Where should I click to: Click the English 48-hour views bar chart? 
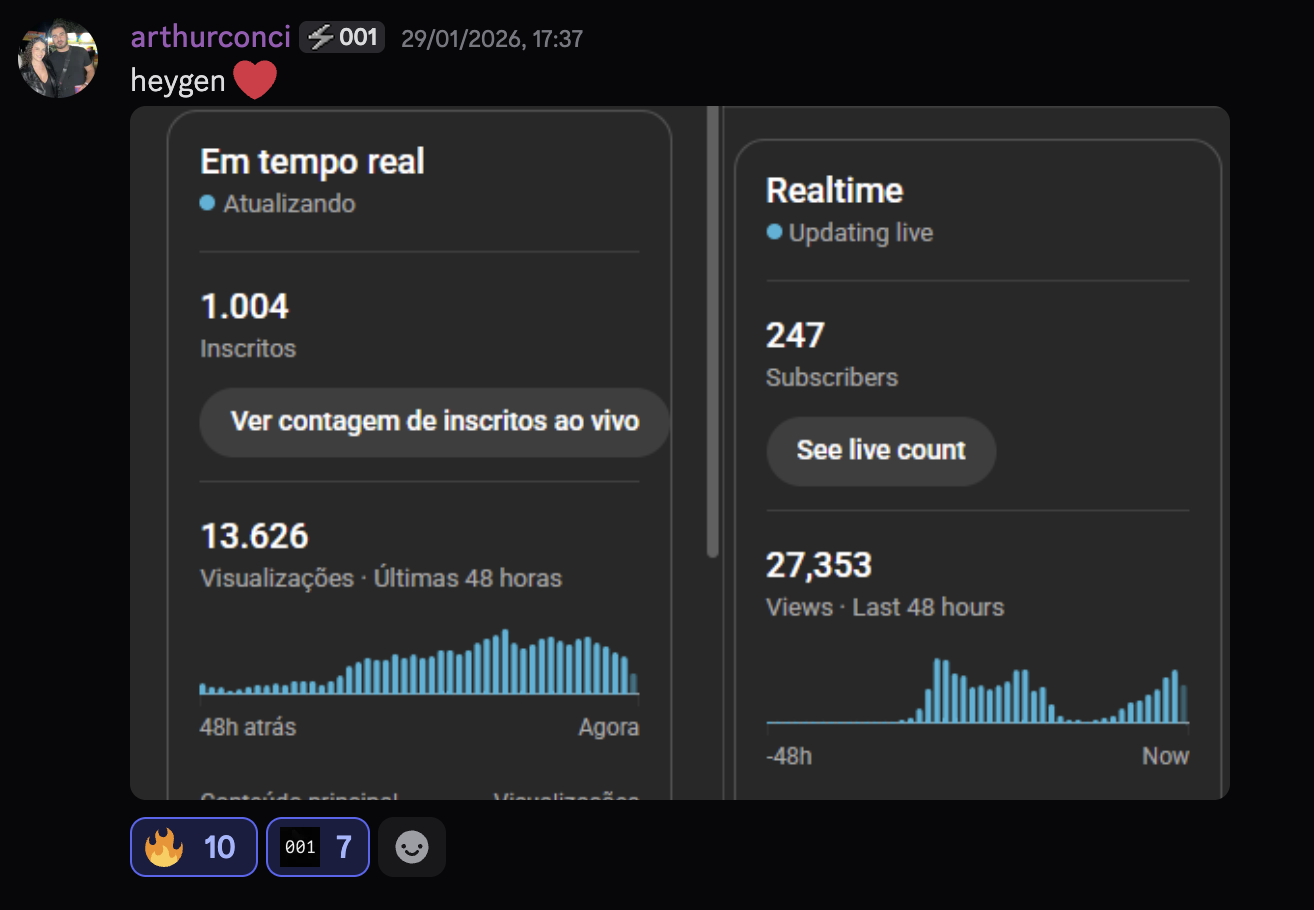[976, 692]
